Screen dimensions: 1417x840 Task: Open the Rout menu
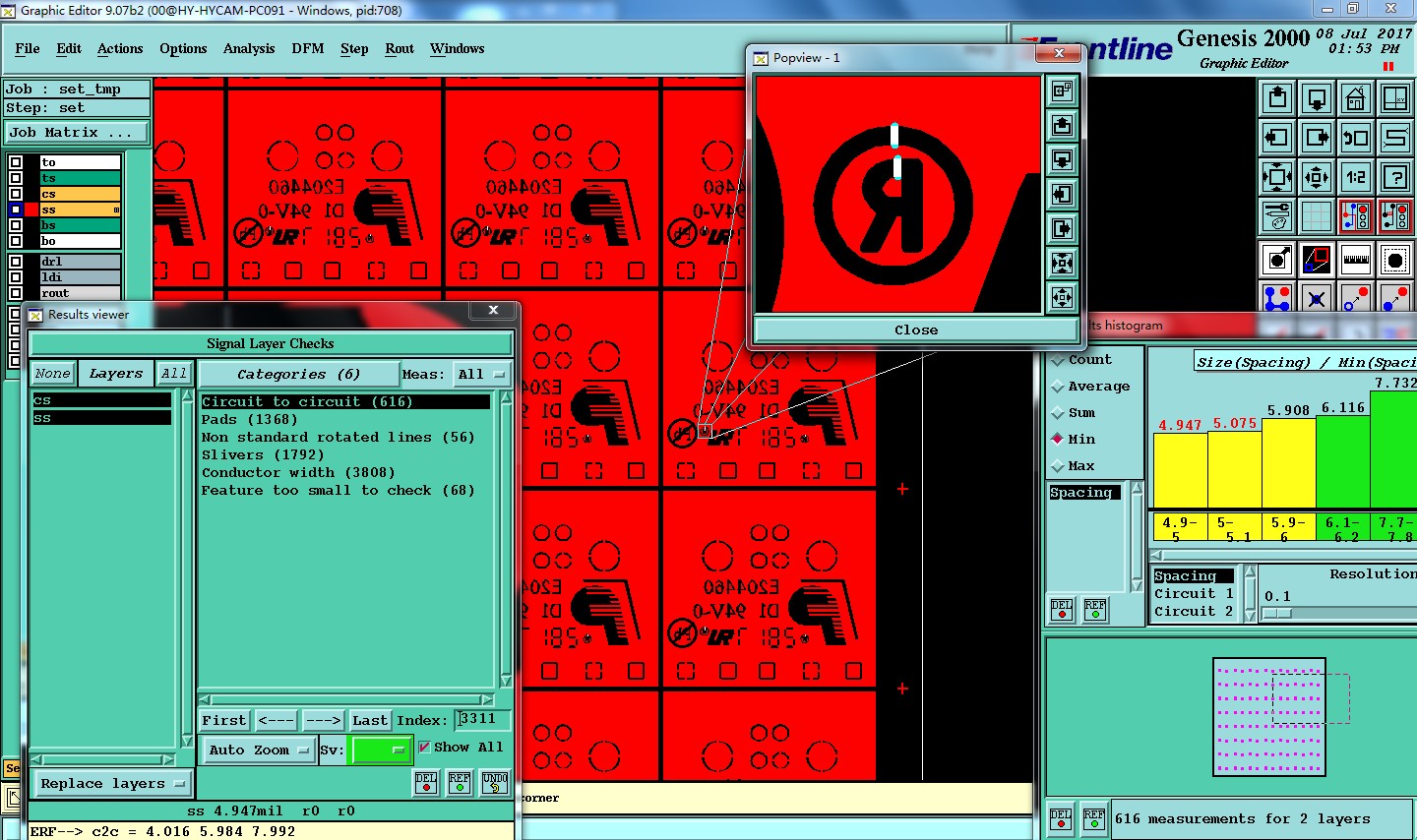[x=400, y=48]
